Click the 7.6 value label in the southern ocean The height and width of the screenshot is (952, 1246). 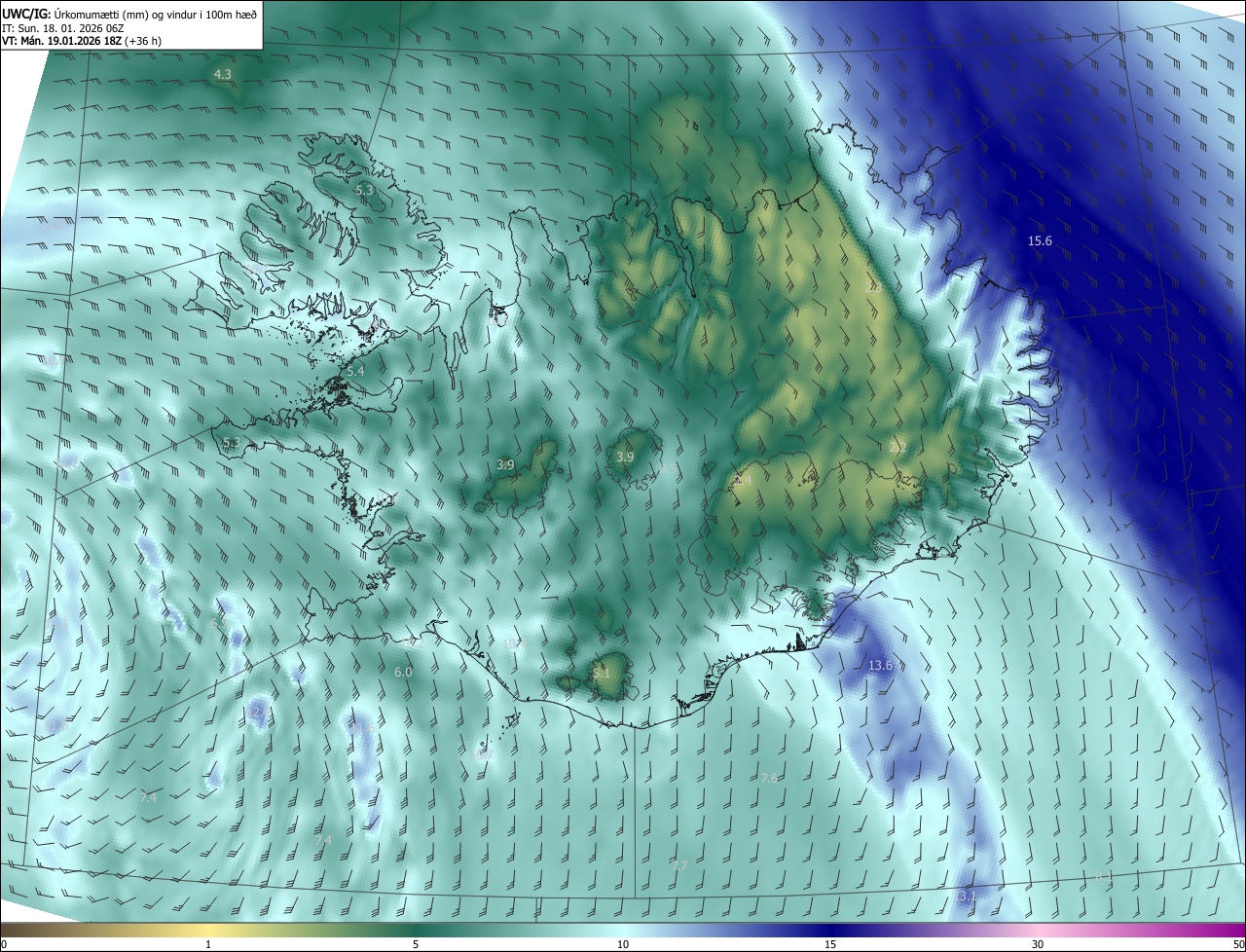(769, 779)
